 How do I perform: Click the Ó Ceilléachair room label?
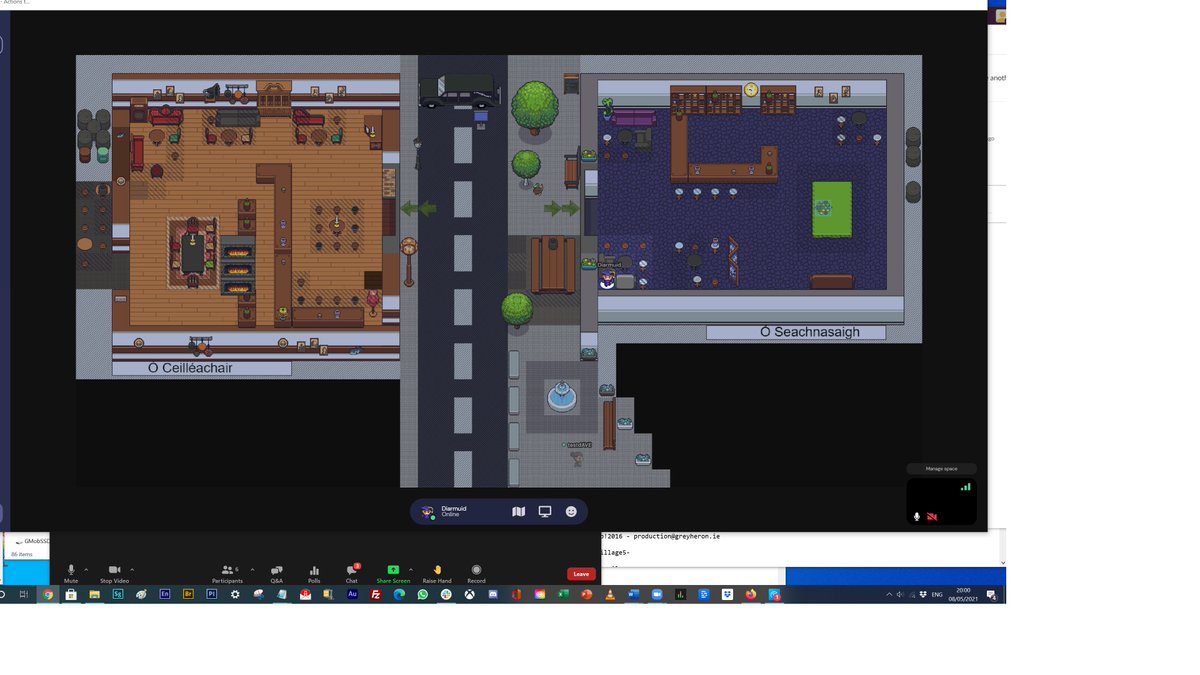tap(203, 368)
